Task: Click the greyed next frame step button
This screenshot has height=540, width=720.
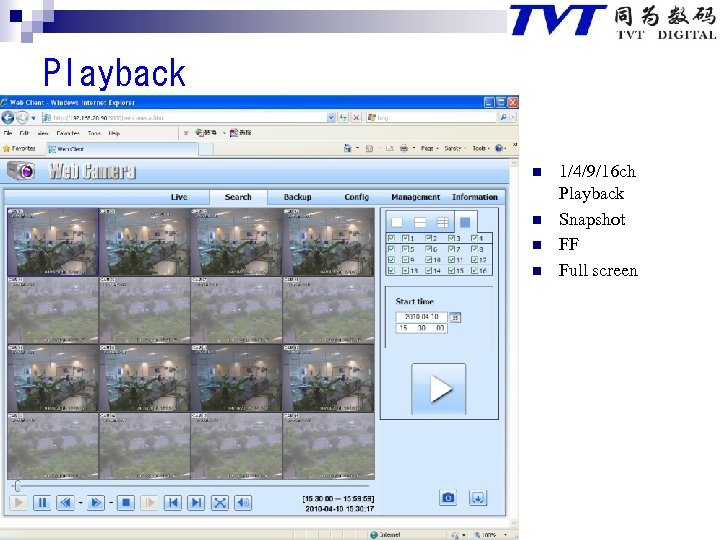Action: click(149, 503)
